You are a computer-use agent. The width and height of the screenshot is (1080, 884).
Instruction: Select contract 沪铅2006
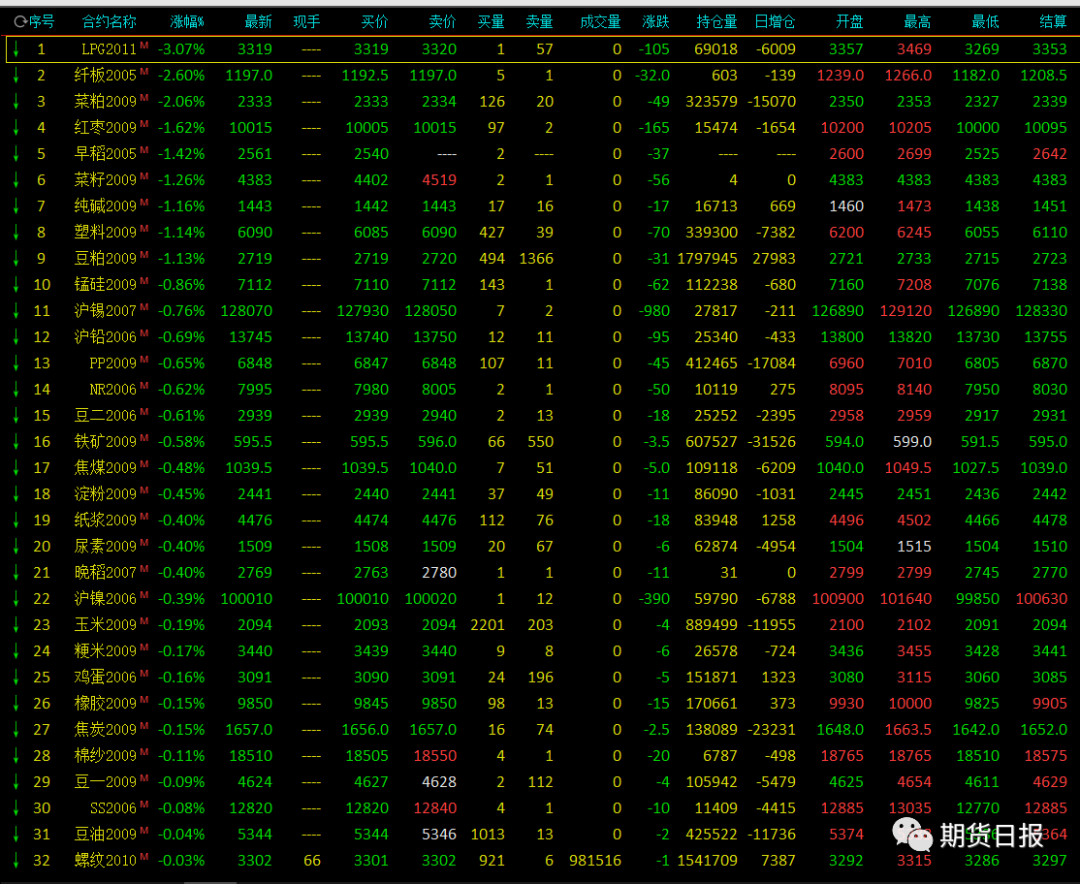105,337
